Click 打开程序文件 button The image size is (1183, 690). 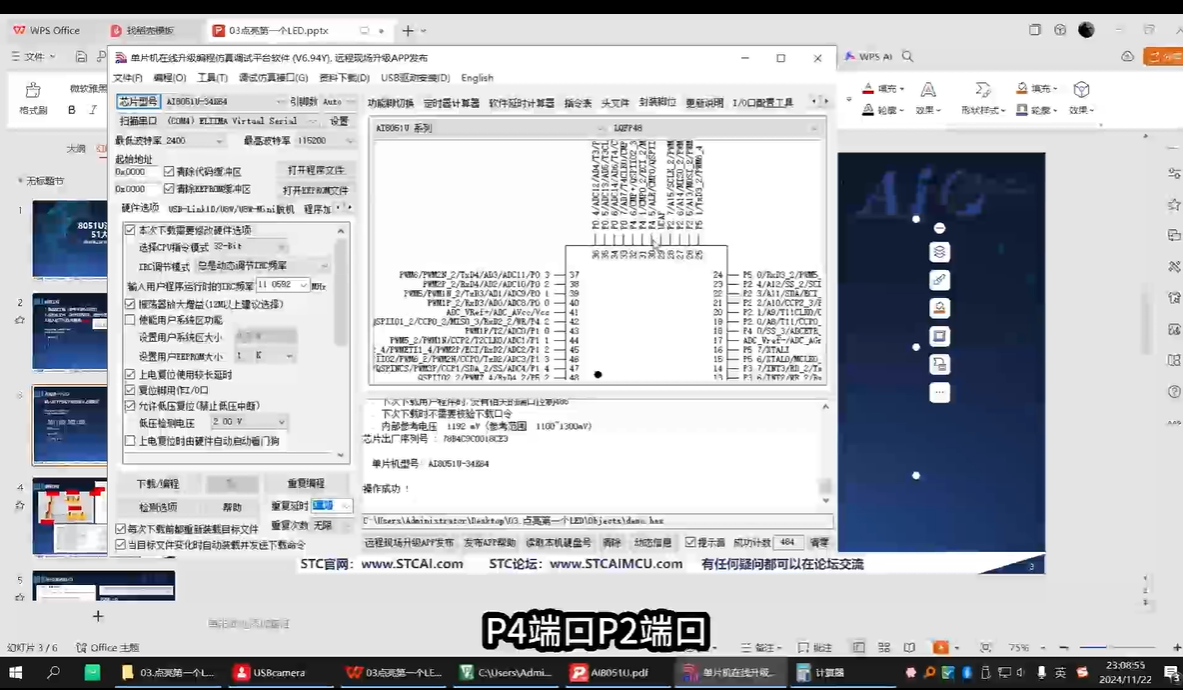click(x=315, y=170)
